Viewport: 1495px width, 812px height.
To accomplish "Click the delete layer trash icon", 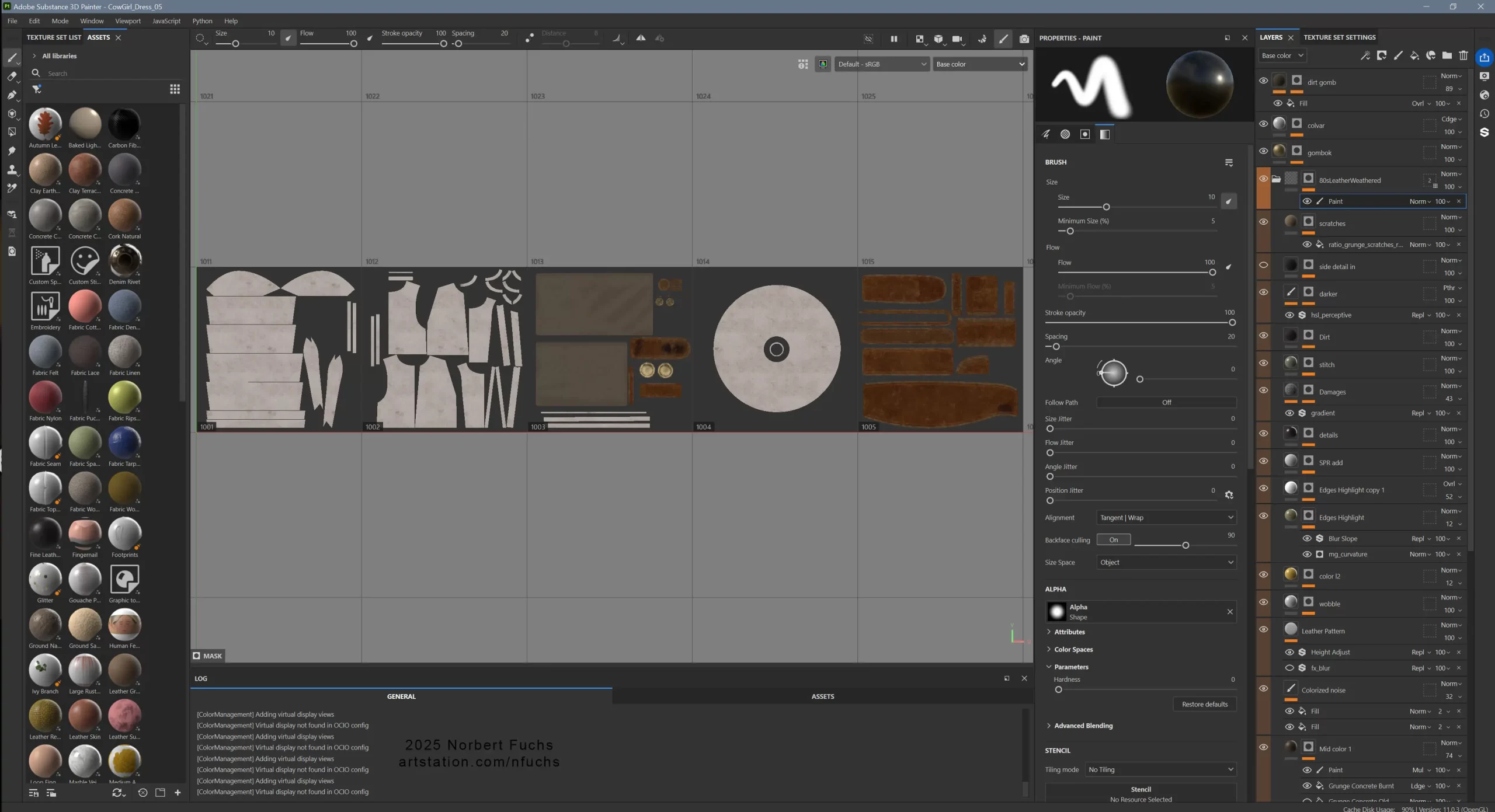I will 1463,55.
